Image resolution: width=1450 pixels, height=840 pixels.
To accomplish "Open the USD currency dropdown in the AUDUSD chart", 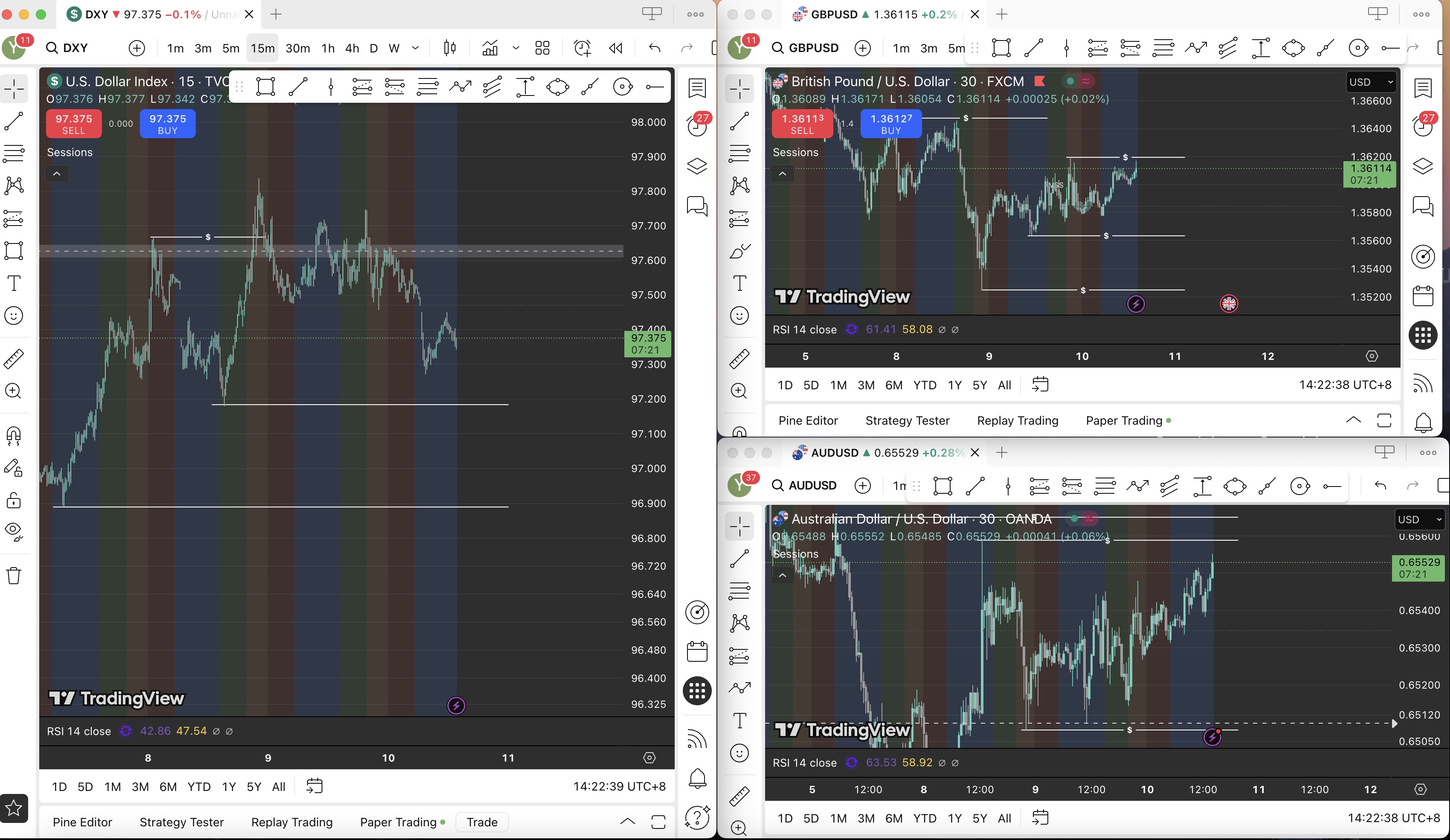I will click(x=1420, y=519).
